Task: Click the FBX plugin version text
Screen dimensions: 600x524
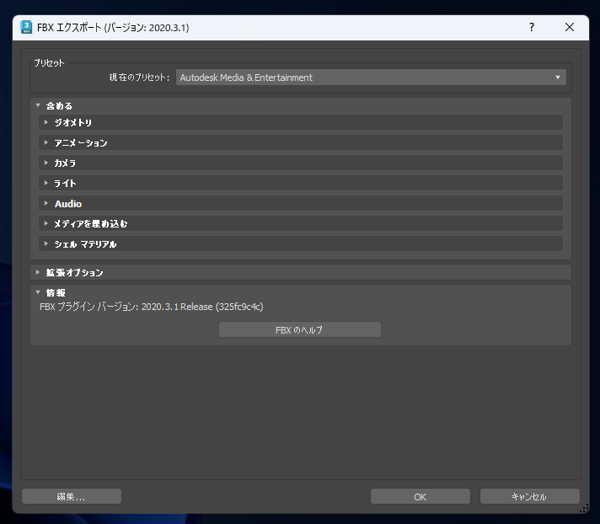Action: pos(152,307)
